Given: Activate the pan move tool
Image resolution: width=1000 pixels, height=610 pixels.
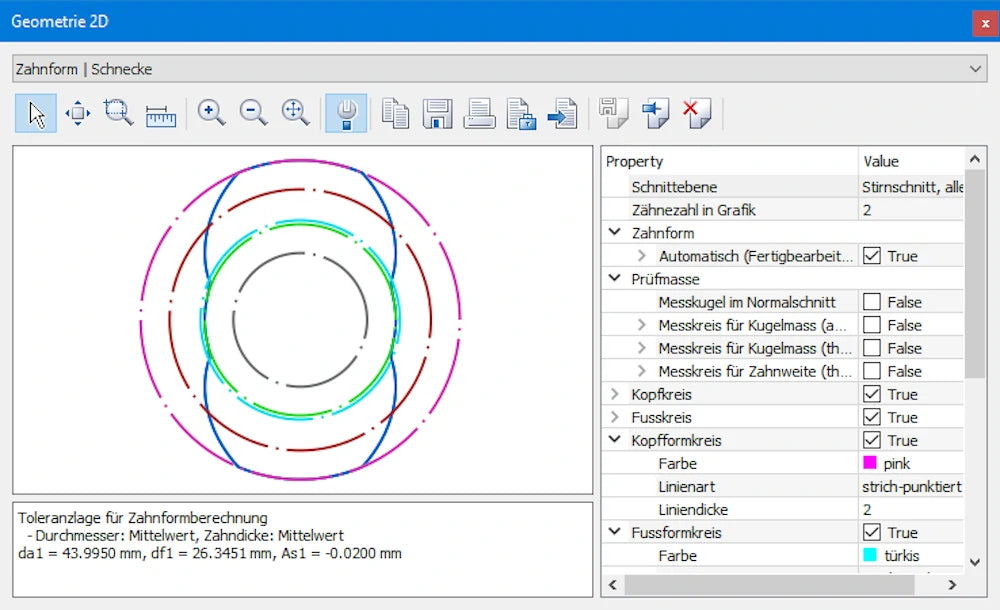Looking at the screenshot, I should [77, 114].
